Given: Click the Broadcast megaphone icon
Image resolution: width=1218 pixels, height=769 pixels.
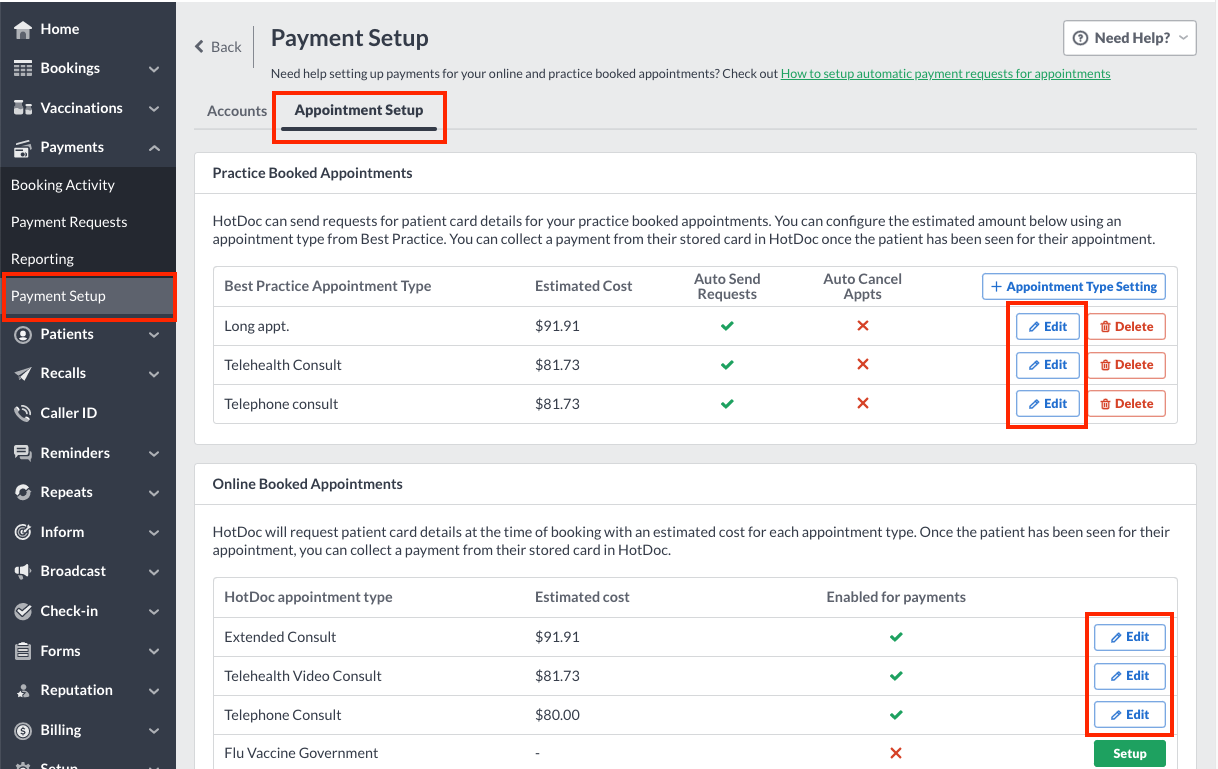Looking at the screenshot, I should (x=23, y=571).
